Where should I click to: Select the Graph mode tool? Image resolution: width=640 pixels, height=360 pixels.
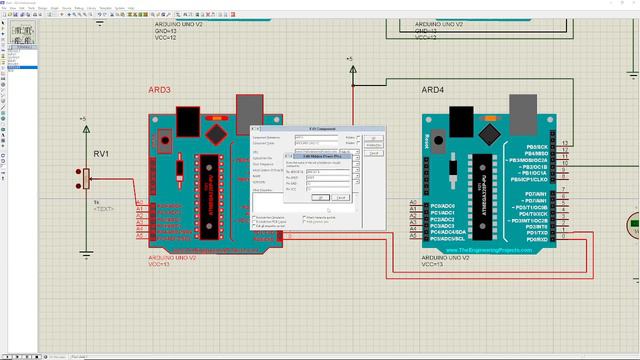(3, 73)
